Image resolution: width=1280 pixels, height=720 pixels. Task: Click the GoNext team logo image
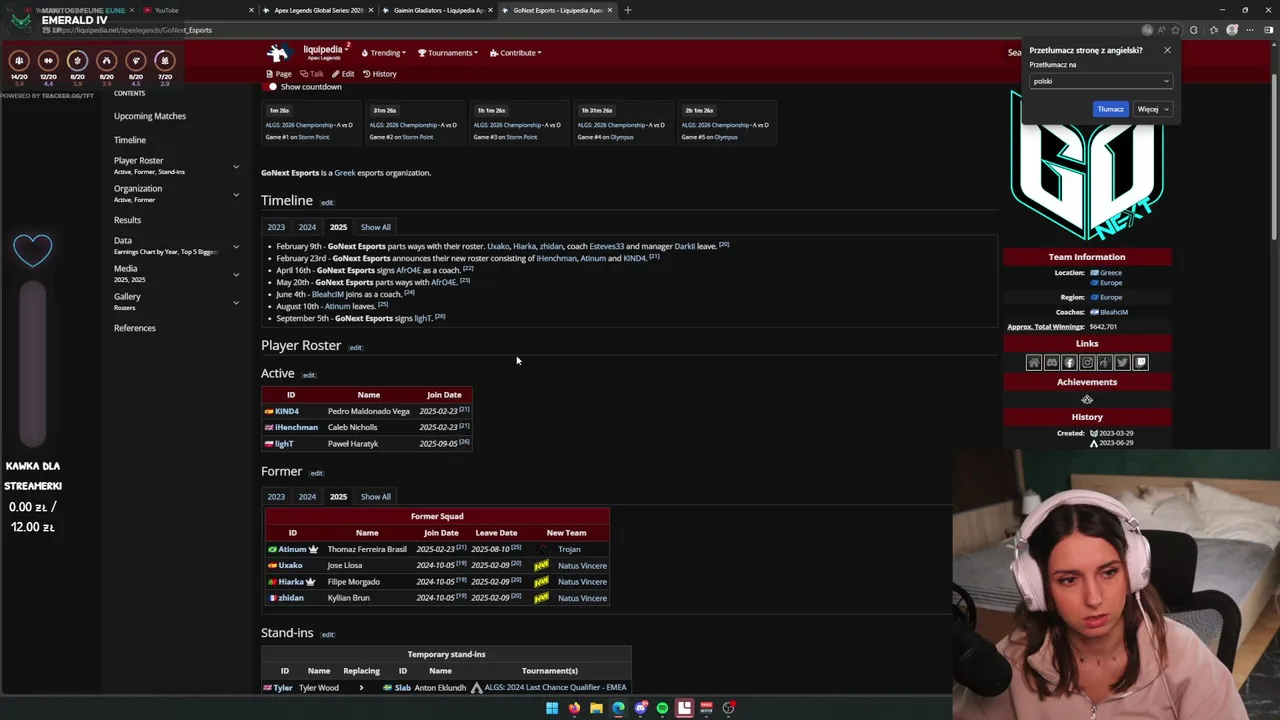pyautogui.click(x=1087, y=165)
